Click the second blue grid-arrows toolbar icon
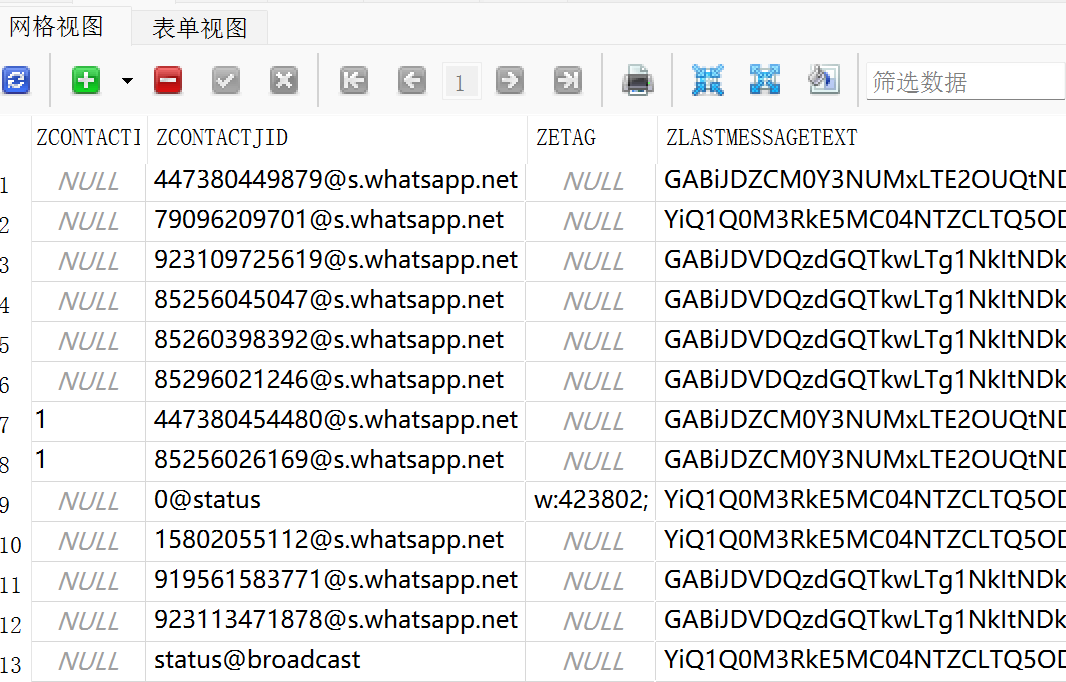Image resolution: width=1066 pixels, height=682 pixels. click(765, 80)
